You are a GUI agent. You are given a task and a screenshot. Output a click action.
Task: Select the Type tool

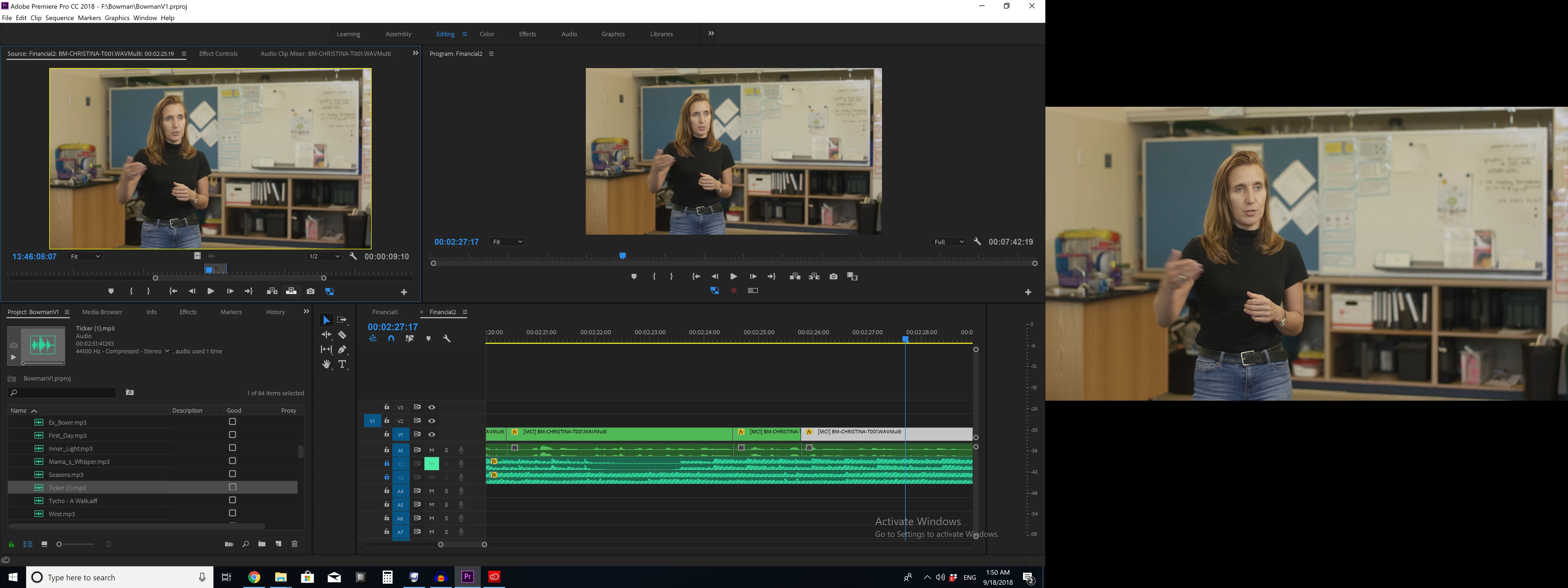point(342,364)
